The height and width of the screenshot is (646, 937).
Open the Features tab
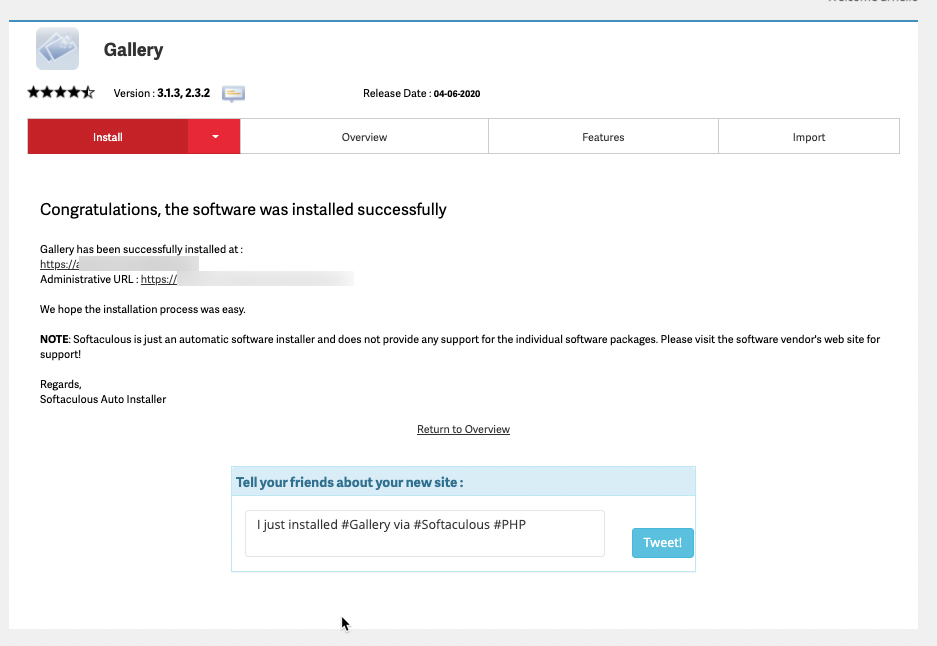pos(603,137)
